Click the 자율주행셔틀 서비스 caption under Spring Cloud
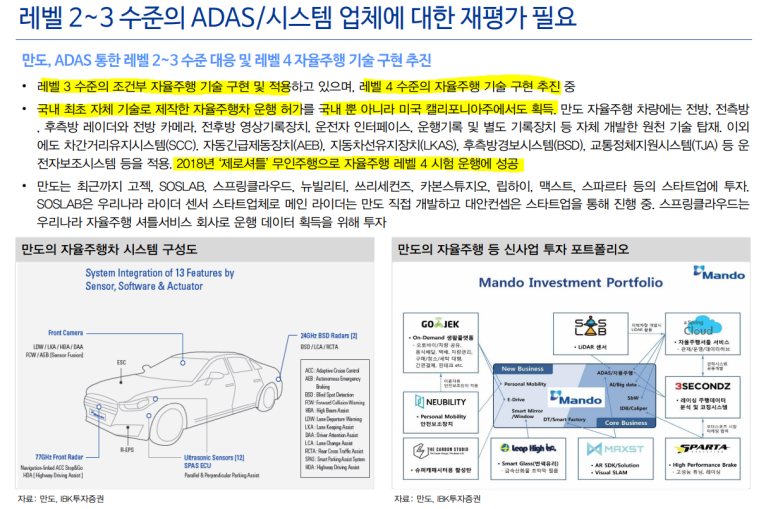 (702, 342)
